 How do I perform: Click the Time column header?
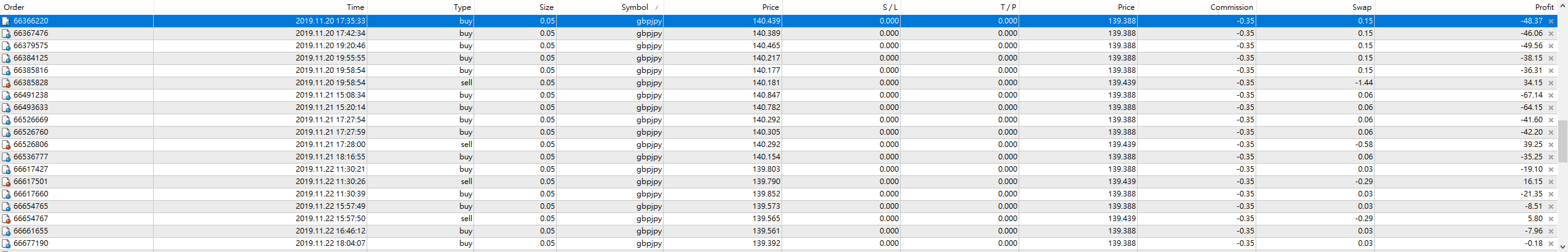(355, 7)
